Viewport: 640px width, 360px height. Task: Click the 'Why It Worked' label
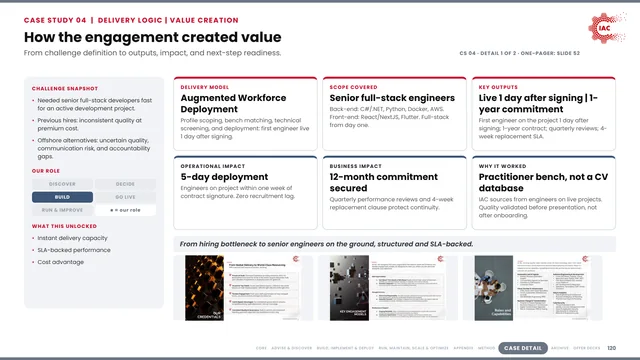pyautogui.click(x=502, y=166)
